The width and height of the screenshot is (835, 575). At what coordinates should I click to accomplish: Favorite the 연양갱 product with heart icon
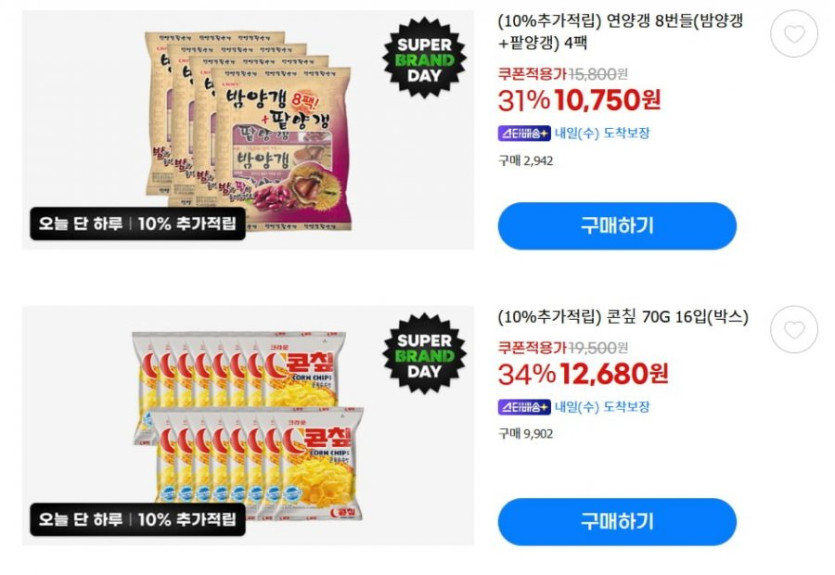coord(794,34)
